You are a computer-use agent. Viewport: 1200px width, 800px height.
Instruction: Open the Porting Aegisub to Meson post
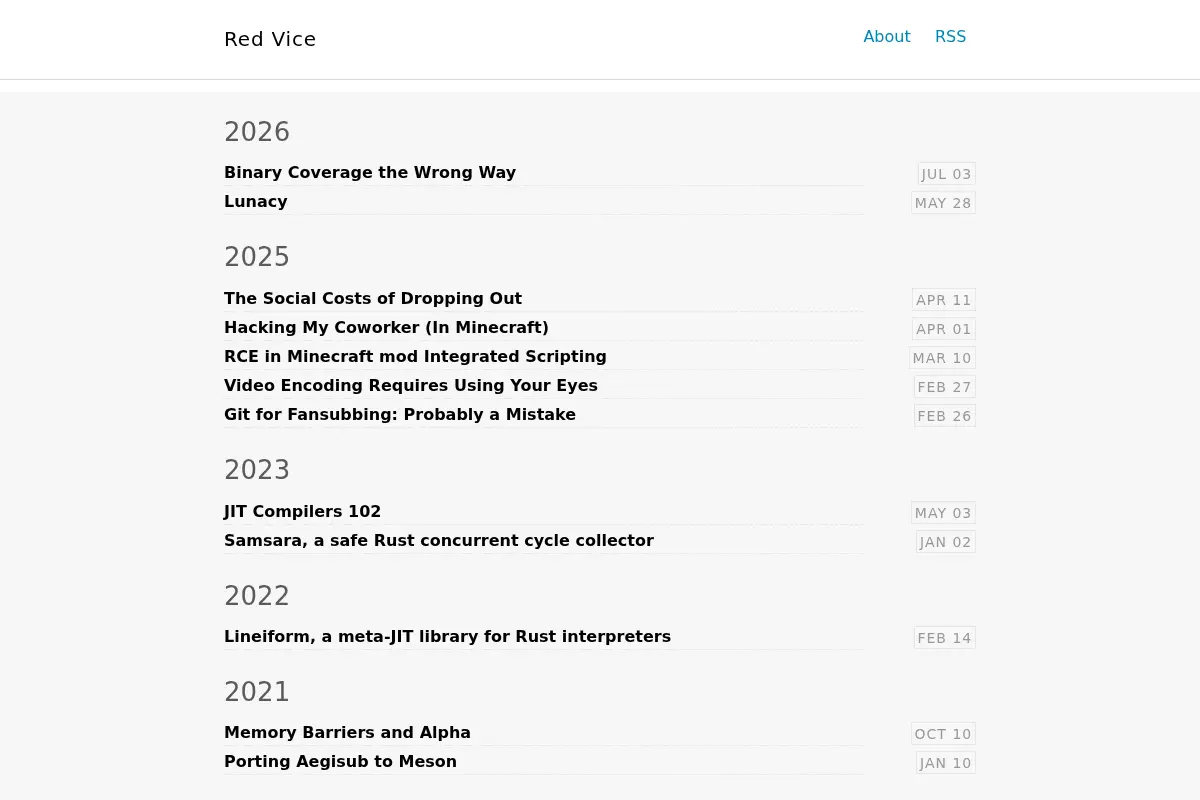[x=340, y=761]
